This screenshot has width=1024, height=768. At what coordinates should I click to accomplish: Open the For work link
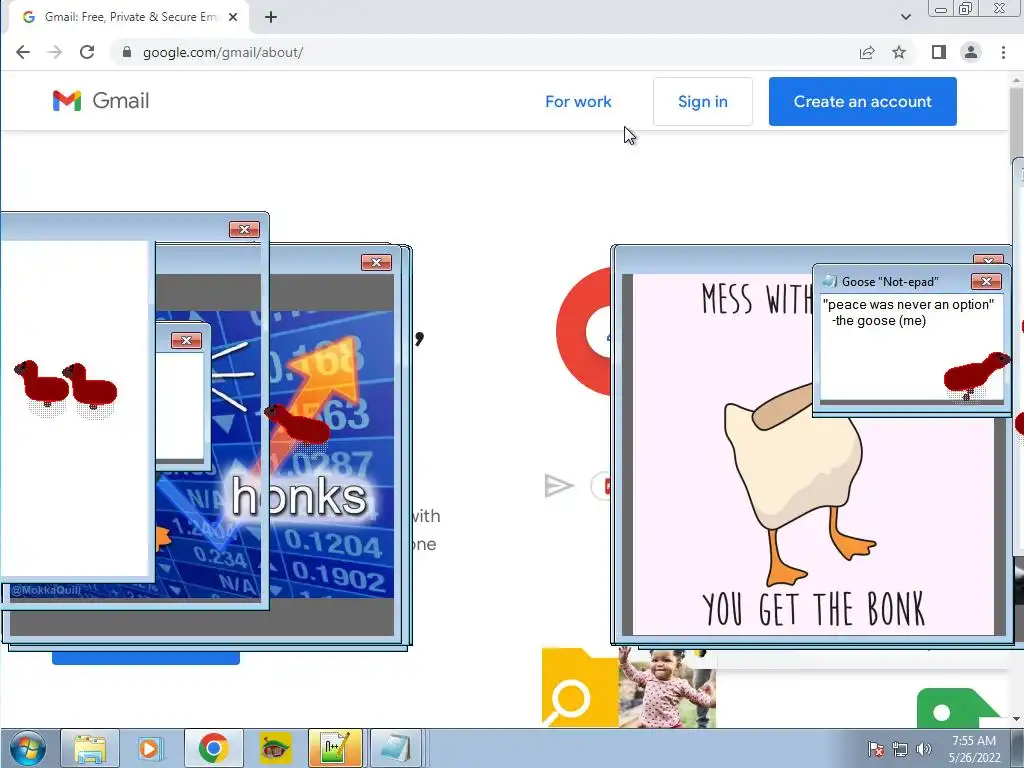[578, 101]
